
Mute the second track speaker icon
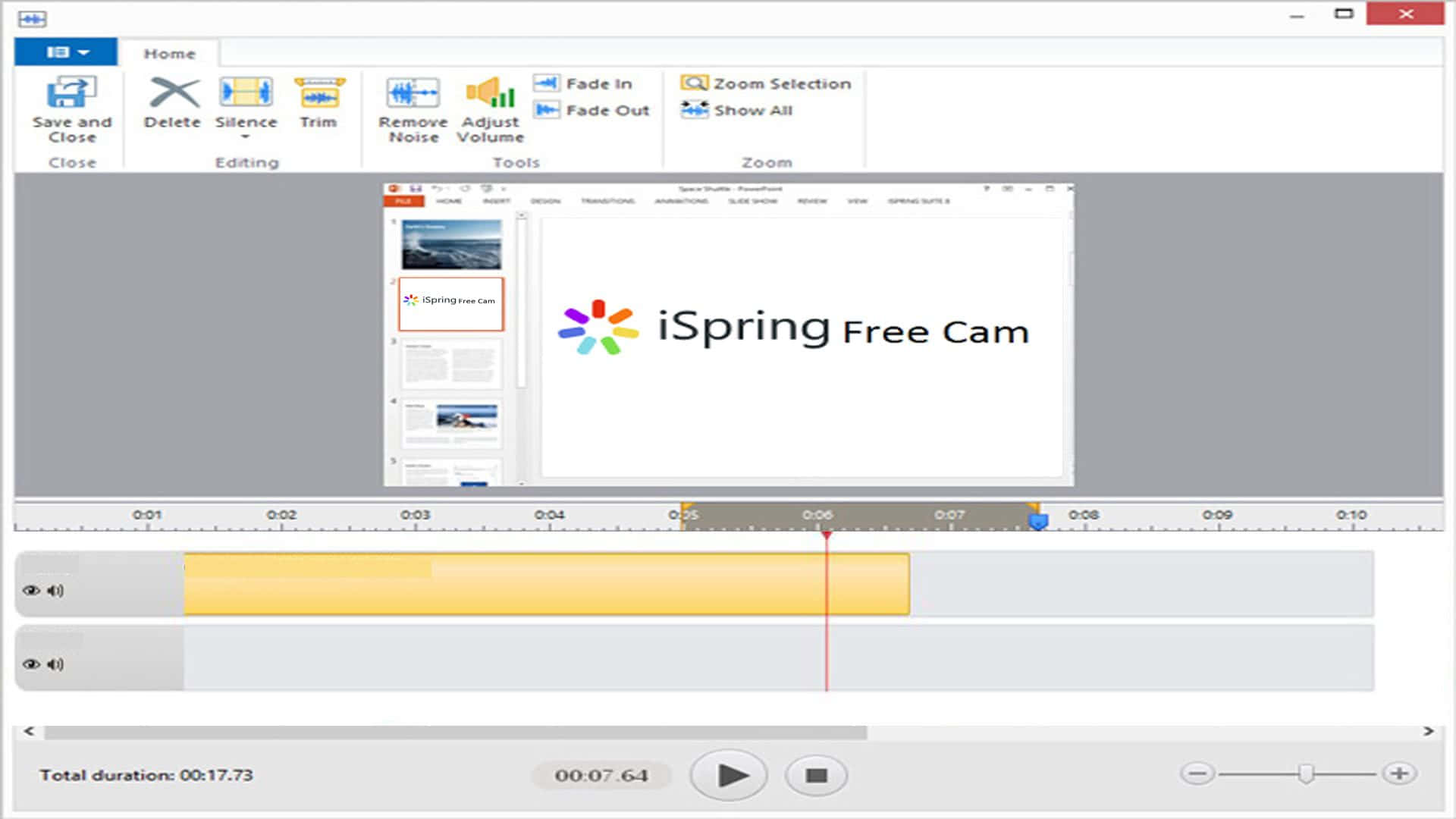[55, 664]
